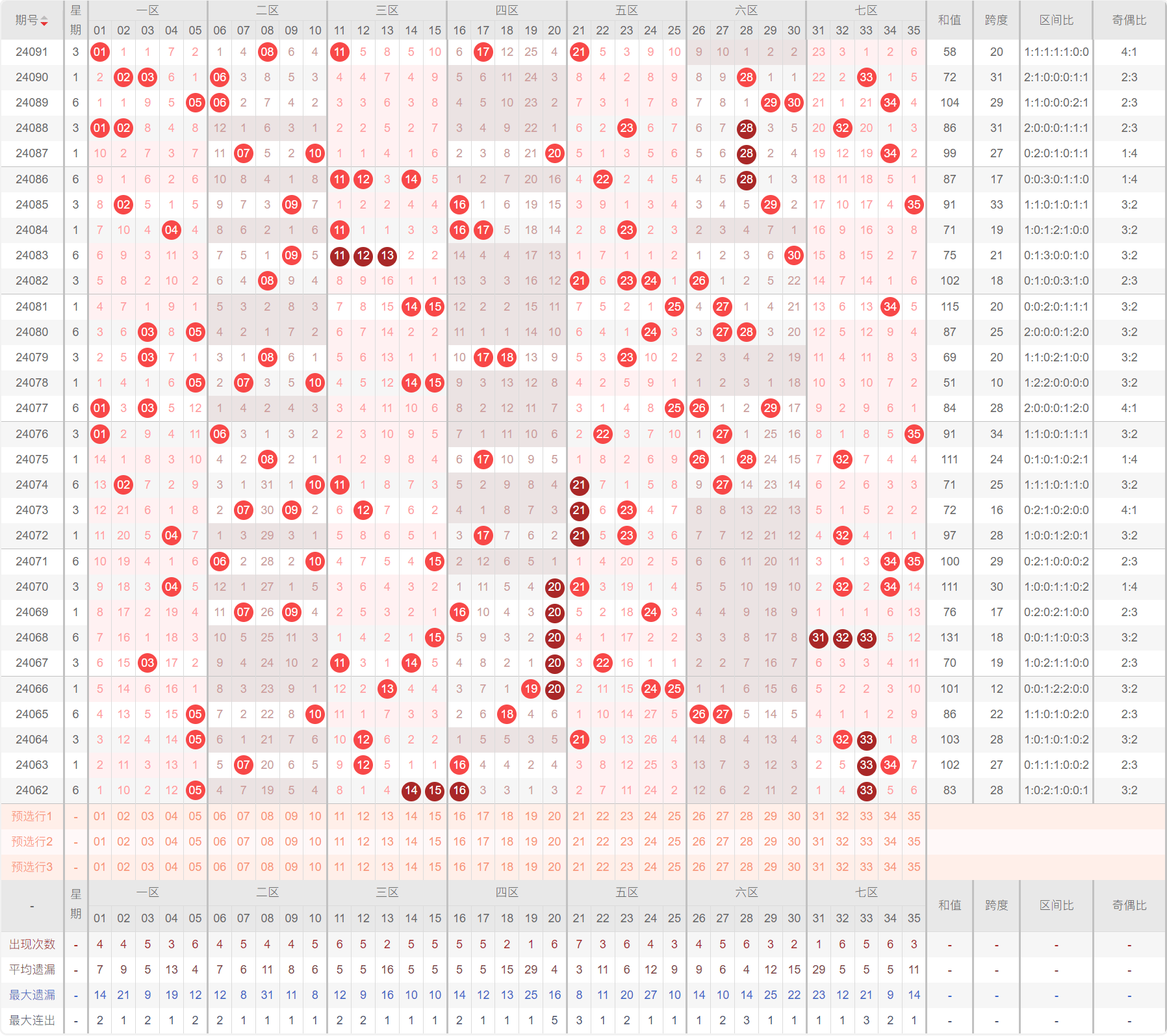Click dark ball 13 in issue 24083
The width and height of the screenshot is (1167, 1036).
pos(387,255)
